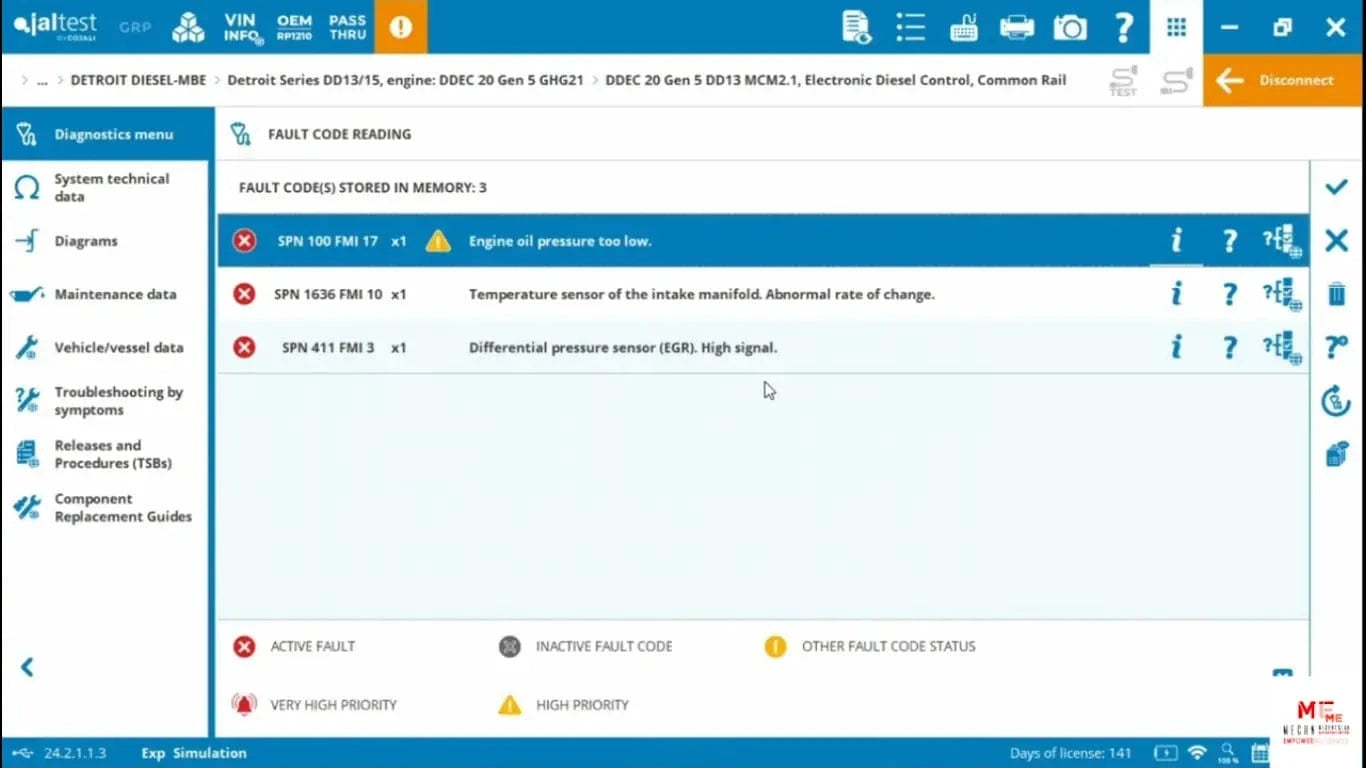Image resolution: width=1366 pixels, height=768 pixels.
Task: Click high priority warning triangle on SPN 100
Action: coord(438,241)
